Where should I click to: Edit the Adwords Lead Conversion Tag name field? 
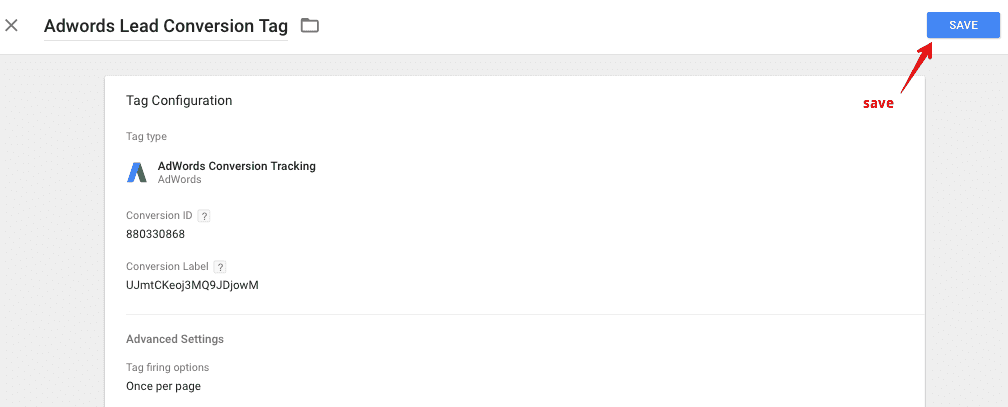tap(165, 26)
